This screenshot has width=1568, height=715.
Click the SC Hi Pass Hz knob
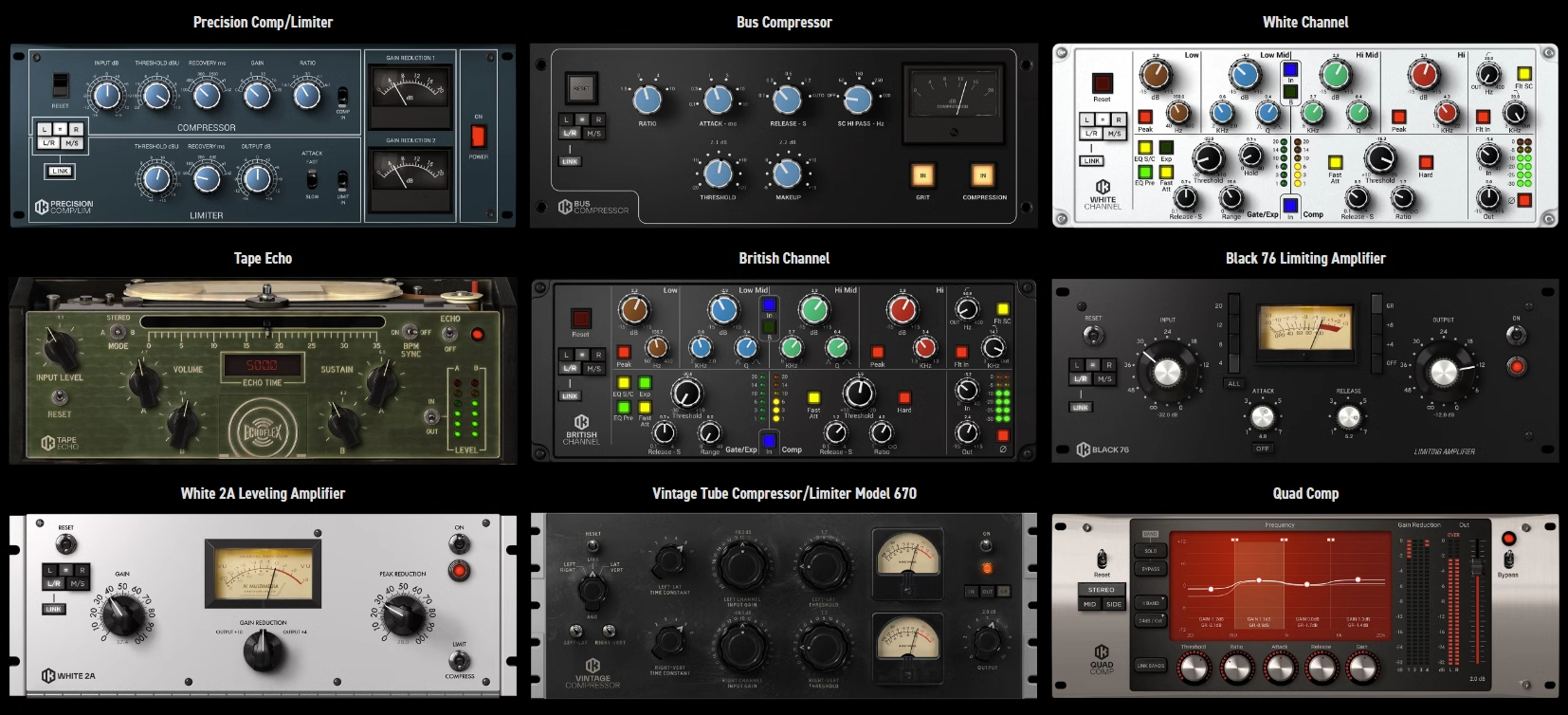pos(858,99)
